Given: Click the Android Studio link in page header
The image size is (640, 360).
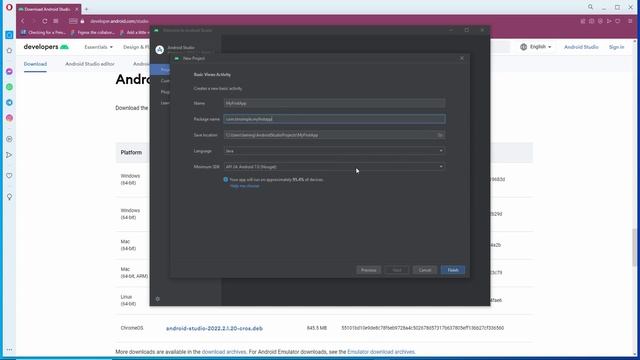Looking at the screenshot, I should [x=581, y=47].
